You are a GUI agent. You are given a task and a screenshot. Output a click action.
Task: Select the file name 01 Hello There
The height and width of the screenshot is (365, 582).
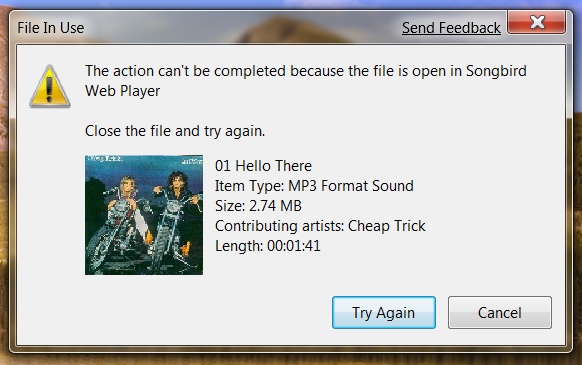[264, 166]
